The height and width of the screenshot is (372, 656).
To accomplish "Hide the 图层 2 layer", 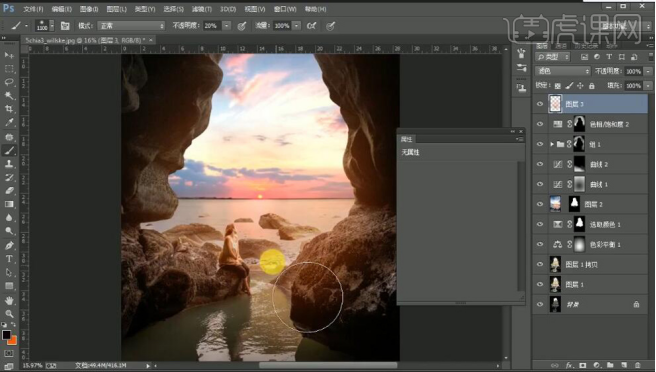I will point(540,204).
